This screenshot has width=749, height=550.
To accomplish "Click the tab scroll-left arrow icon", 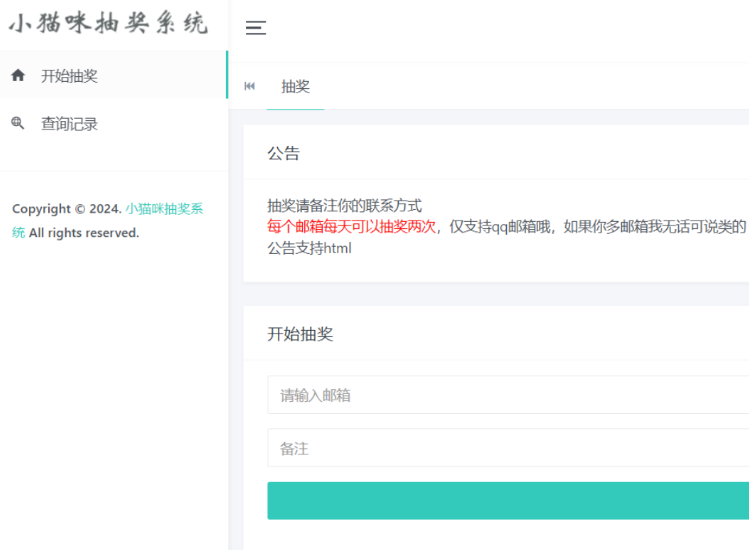I will pos(249,87).
